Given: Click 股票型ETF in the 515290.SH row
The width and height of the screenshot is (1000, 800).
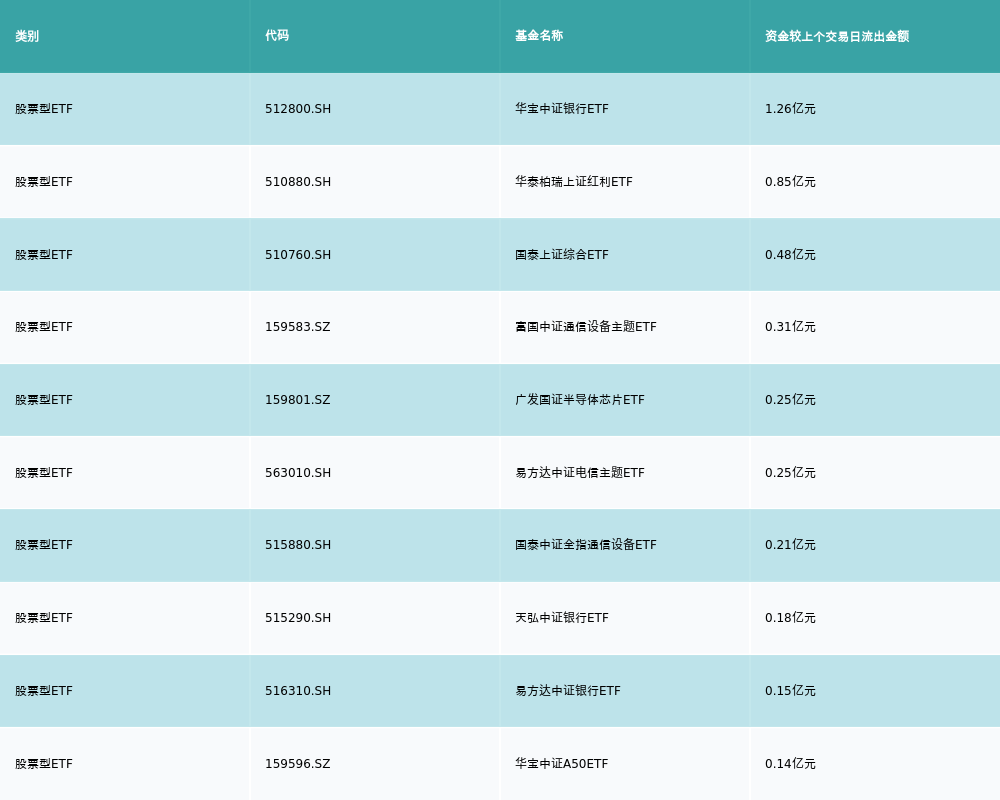Looking at the screenshot, I should (x=44, y=618).
